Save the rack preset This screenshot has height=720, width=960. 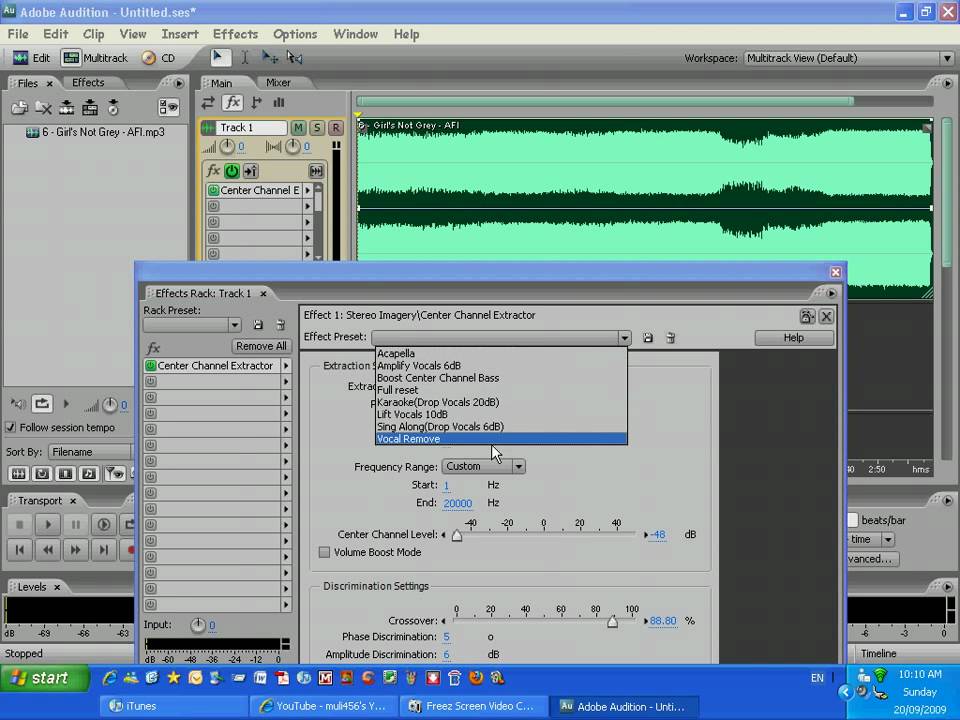click(x=258, y=325)
